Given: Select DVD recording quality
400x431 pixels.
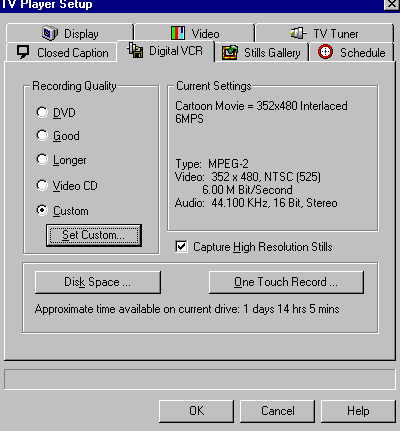Looking at the screenshot, I should [56, 113].
